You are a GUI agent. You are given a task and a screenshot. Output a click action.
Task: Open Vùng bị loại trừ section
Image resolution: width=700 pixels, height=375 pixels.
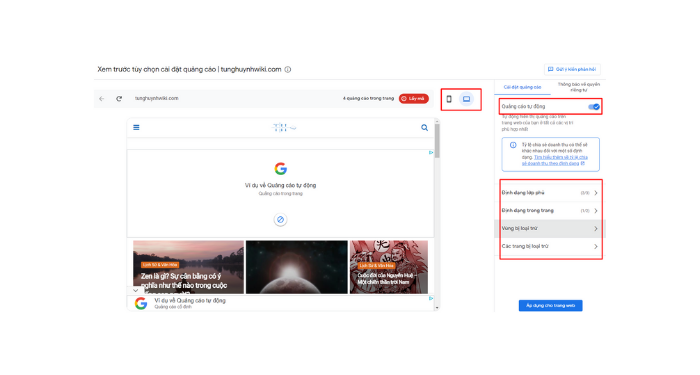[x=550, y=229]
